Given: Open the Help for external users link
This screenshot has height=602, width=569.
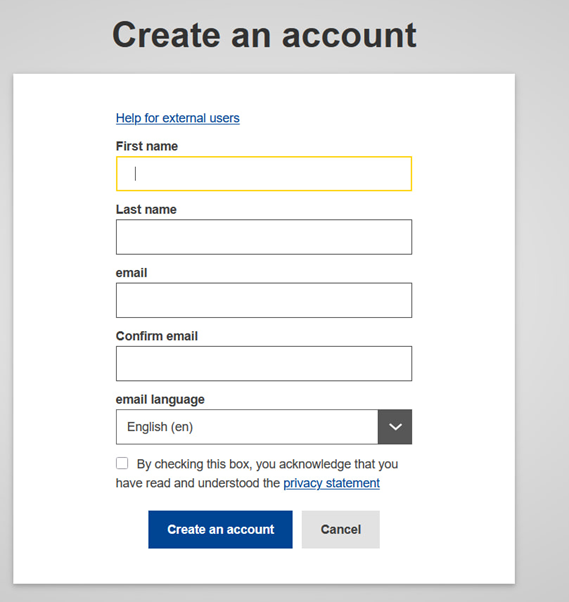Looking at the screenshot, I should click(178, 118).
